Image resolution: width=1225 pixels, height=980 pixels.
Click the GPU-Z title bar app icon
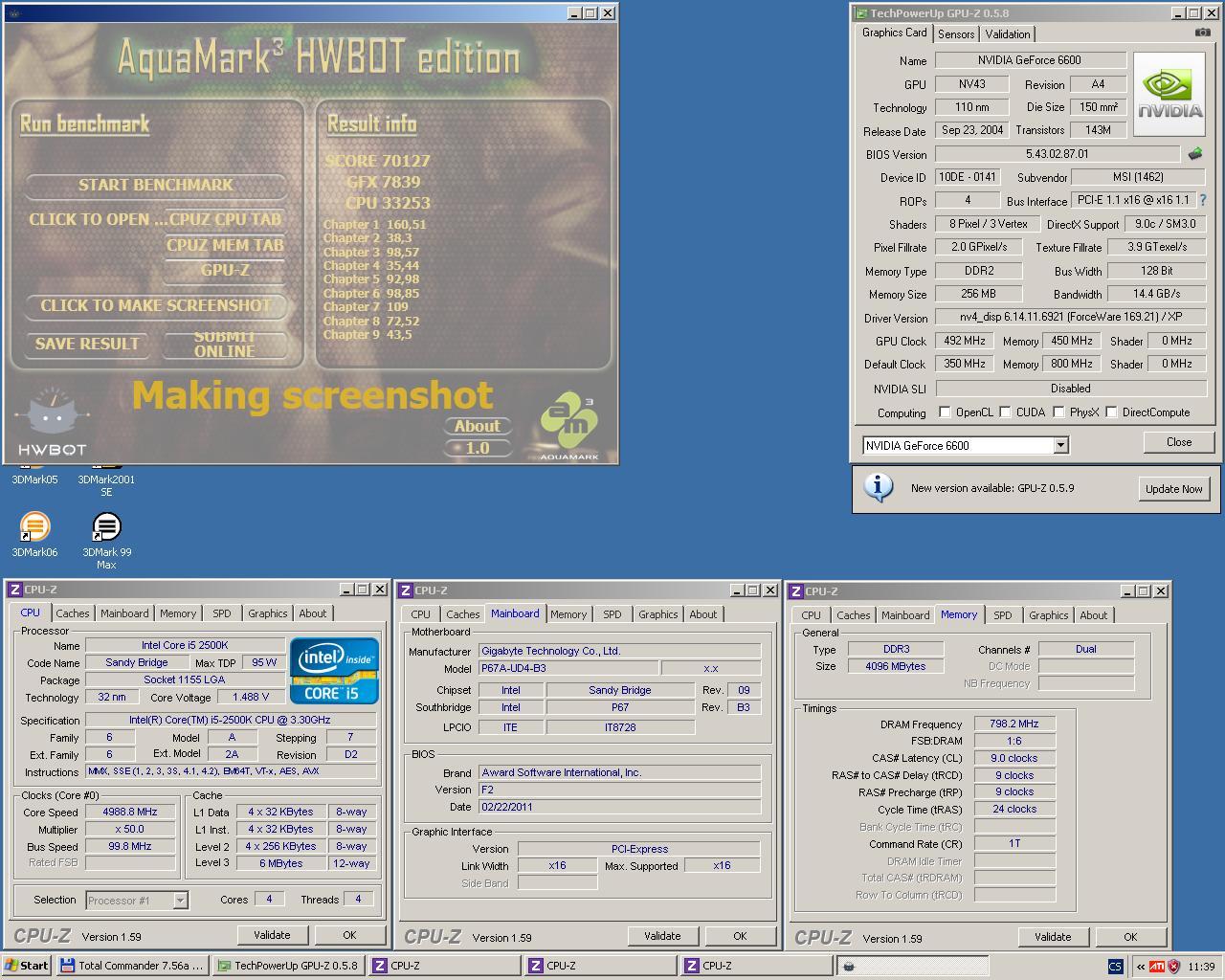[x=861, y=13]
